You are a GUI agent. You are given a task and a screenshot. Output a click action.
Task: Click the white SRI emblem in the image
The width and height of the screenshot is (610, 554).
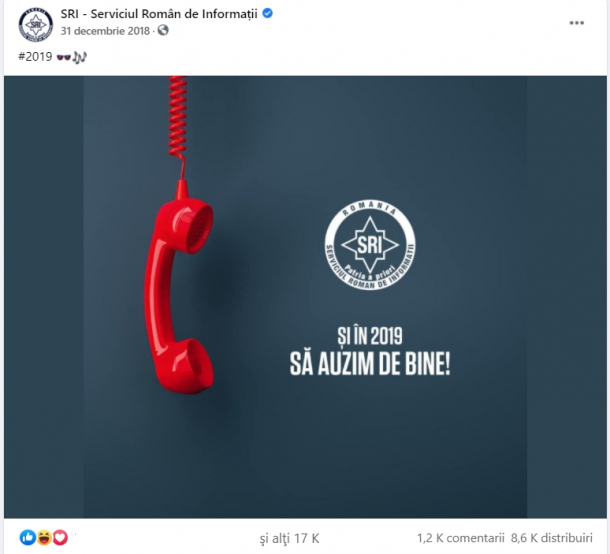(x=370, y=245)
